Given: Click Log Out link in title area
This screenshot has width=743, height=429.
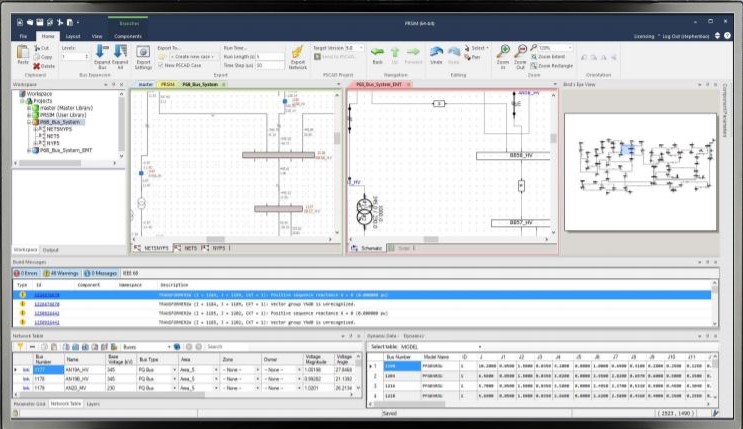Looking at the screenshot, I should (686, 36).
